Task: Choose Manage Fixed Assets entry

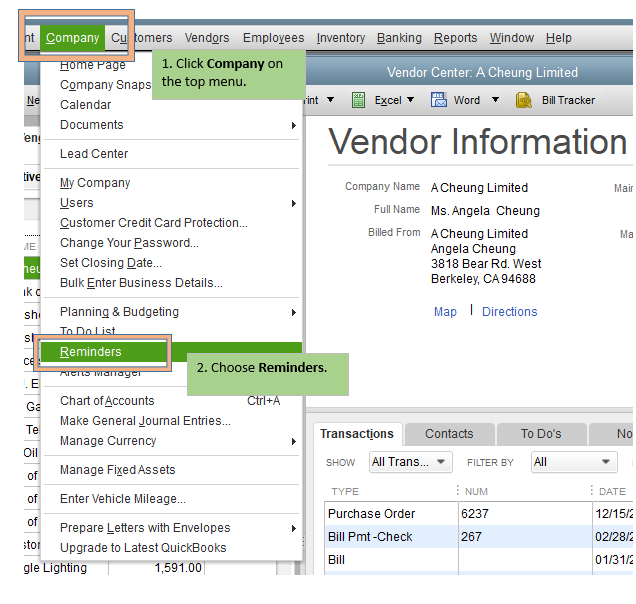Action: point(118,470)
